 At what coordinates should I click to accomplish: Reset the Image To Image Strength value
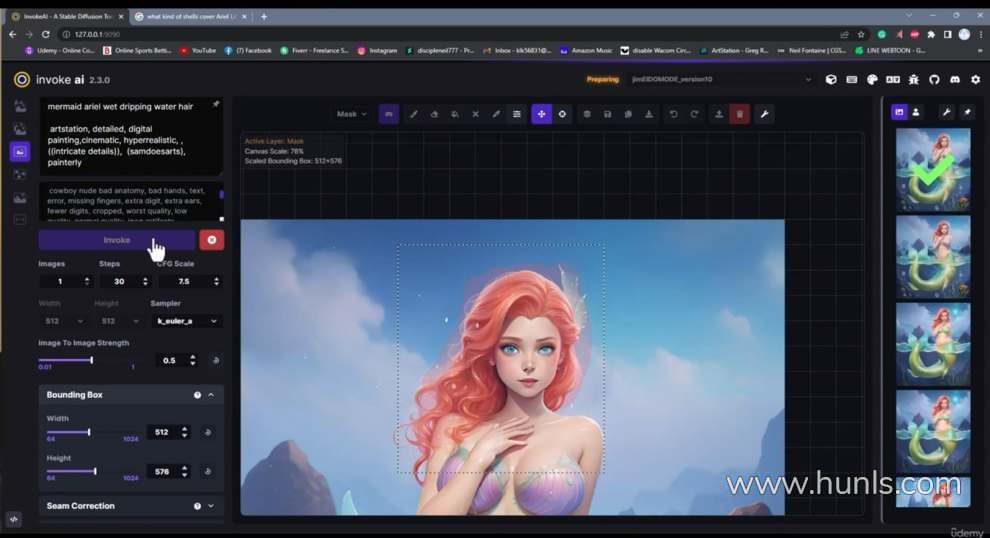point(216,361)
